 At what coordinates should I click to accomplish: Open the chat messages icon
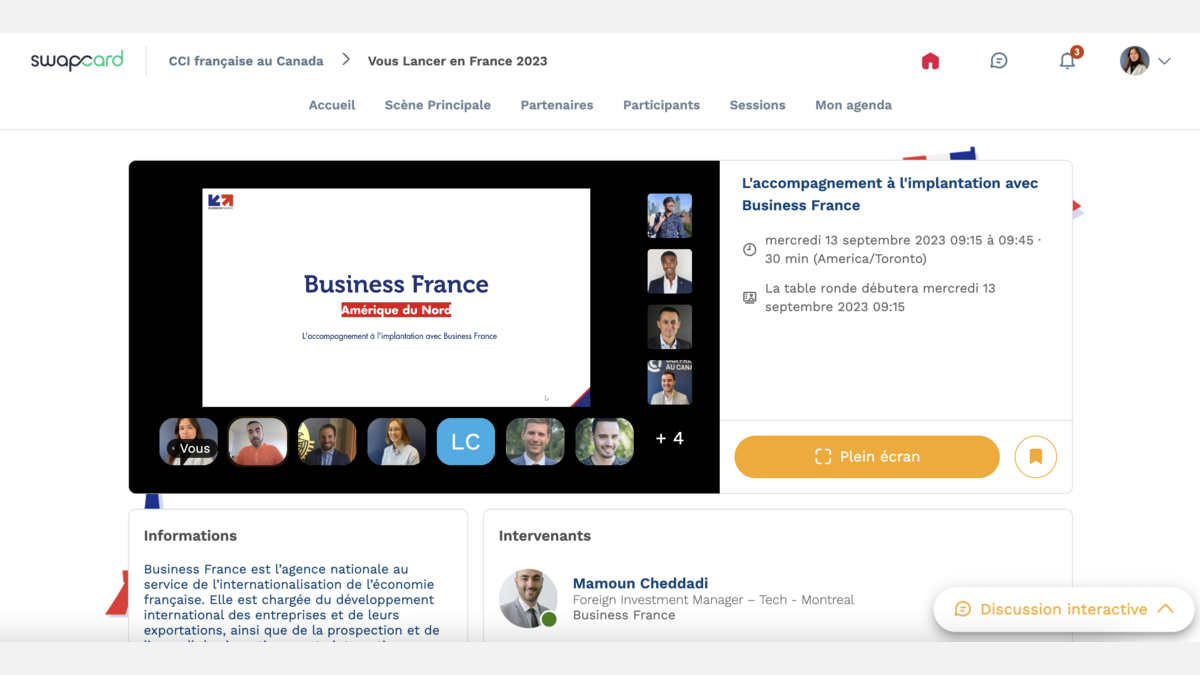click(x=998, y=61)
